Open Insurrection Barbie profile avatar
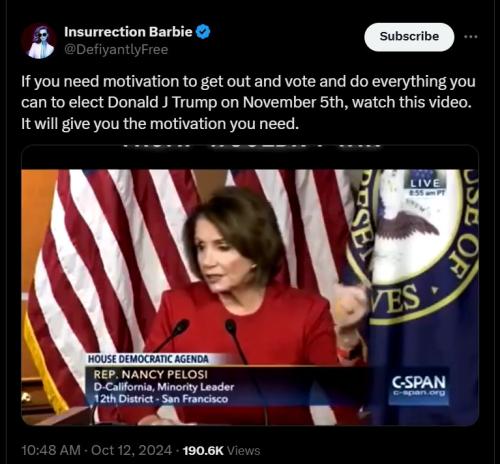 tap(39, 41)
